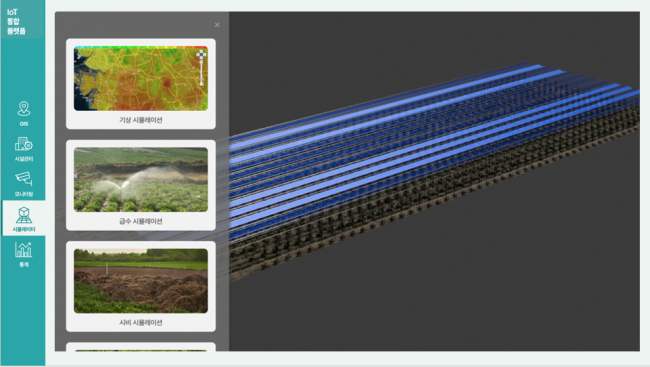Screen dimensions: 650x367
Task: Click the 통계 text label
Action: (x=24, y=264)
